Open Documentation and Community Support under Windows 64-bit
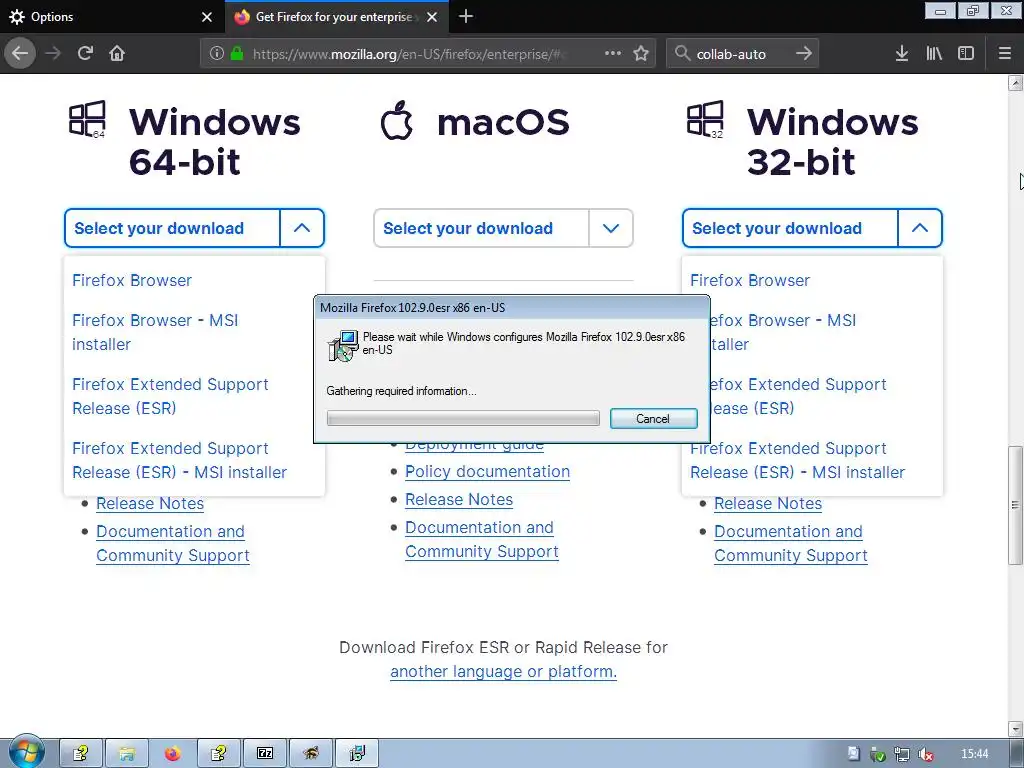The image size is (1024, 768). tap(173, 543)
